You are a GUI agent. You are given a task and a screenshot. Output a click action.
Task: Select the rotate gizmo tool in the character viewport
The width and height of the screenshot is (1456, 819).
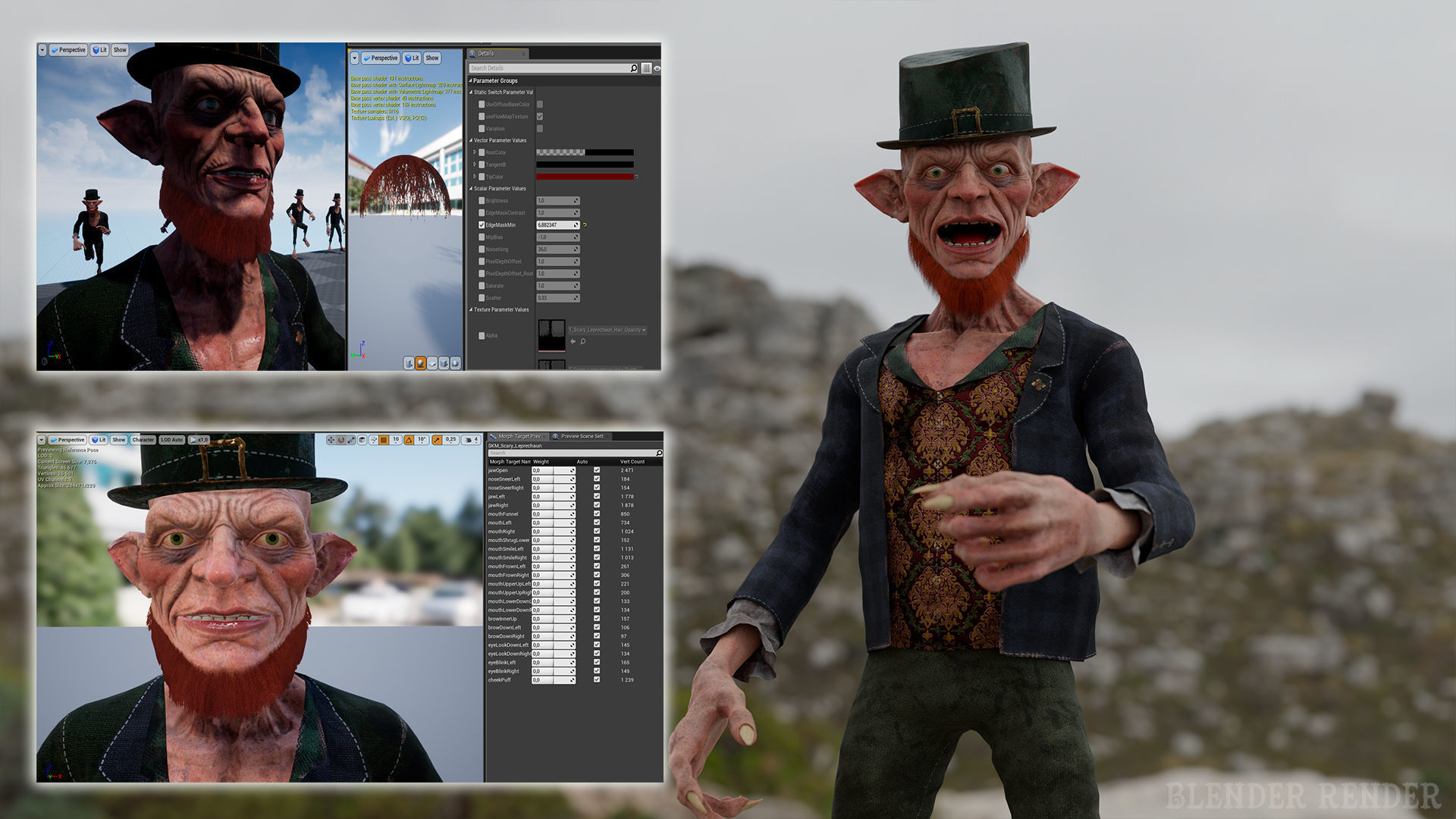(x=341, y=440)
